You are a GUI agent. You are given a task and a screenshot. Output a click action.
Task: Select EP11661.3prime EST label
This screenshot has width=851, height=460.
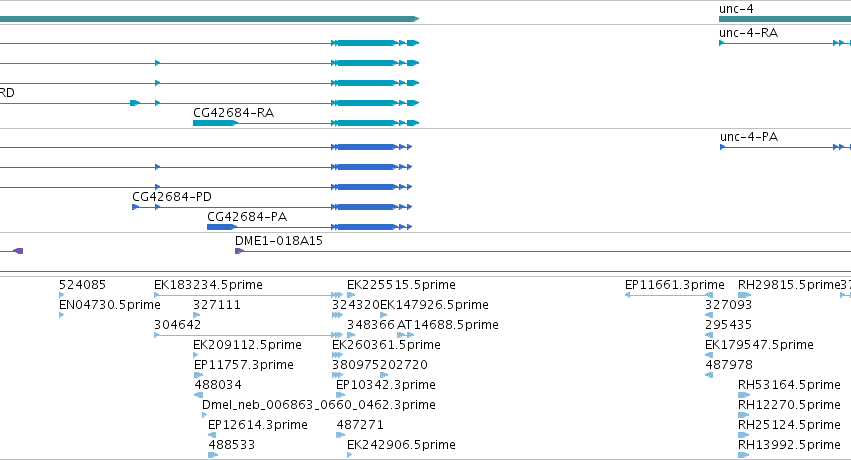[675, 285]
